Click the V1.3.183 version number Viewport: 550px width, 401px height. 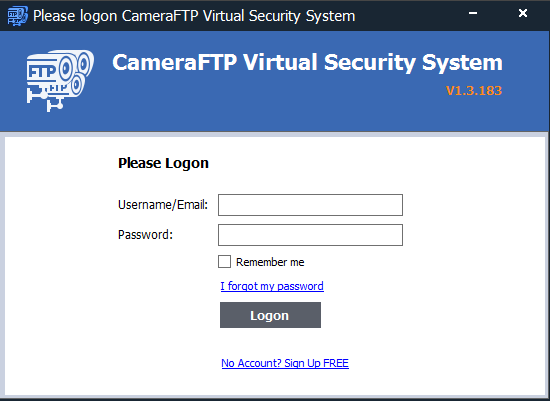click(x=474, y=91)
